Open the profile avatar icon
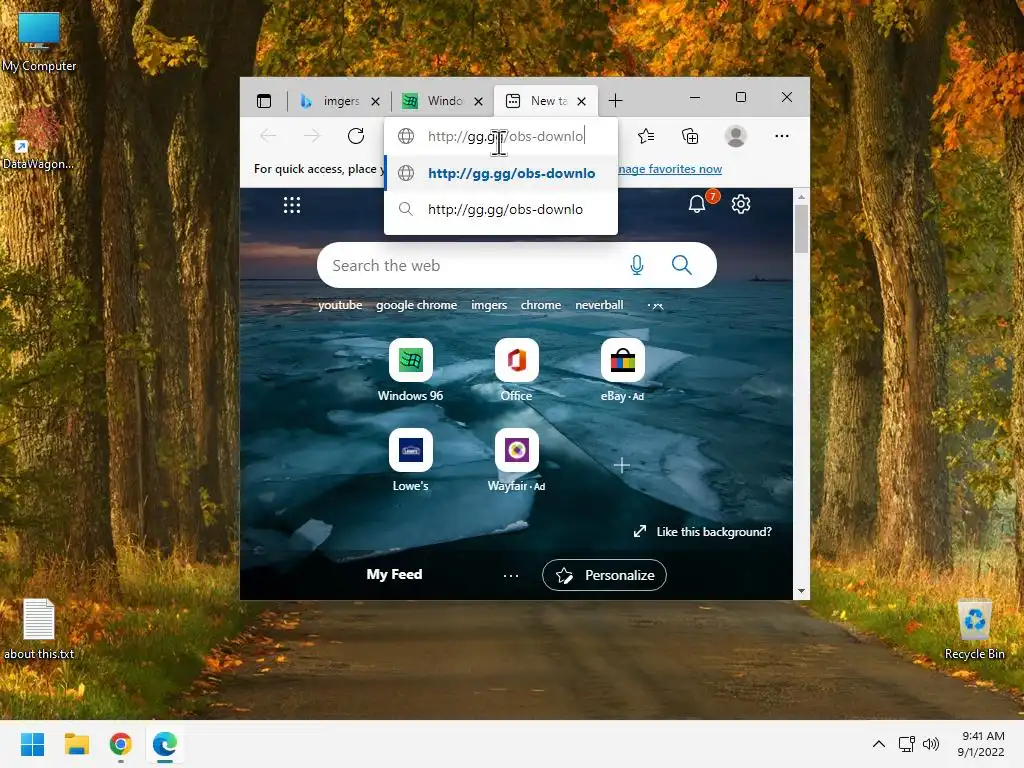The width and height of the screenshot is (1024, 768). point(736,136)
